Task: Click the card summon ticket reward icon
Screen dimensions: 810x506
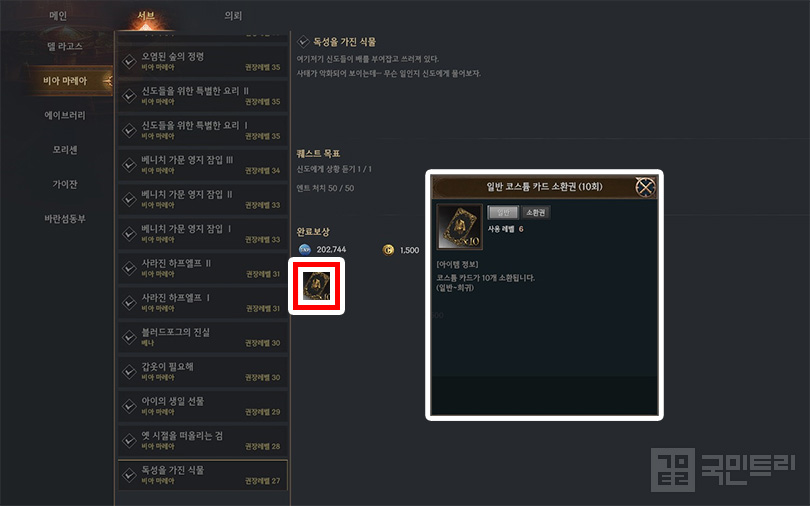Action: point(316,286)
